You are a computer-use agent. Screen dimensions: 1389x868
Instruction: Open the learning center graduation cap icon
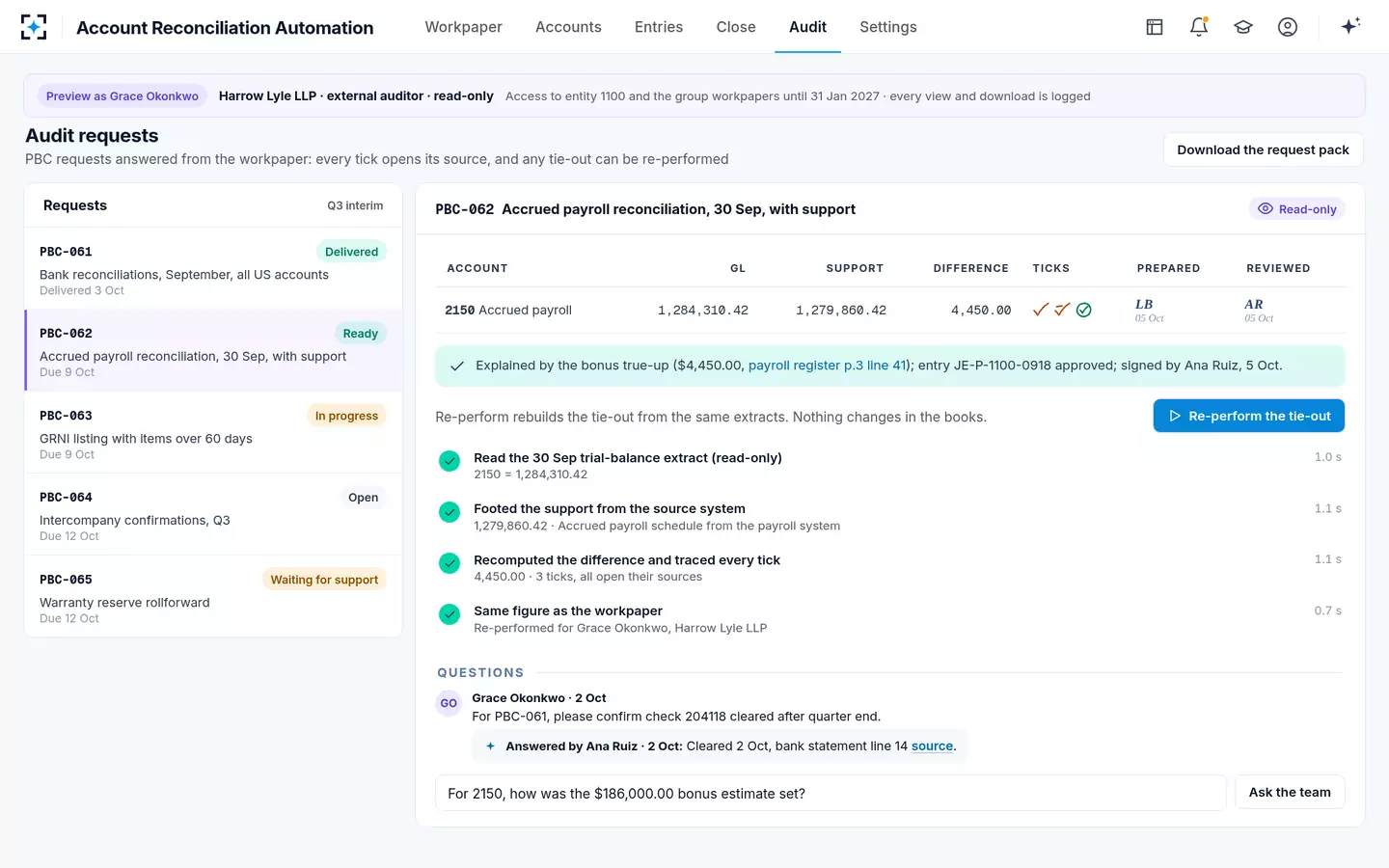(x=1243, y=27)
